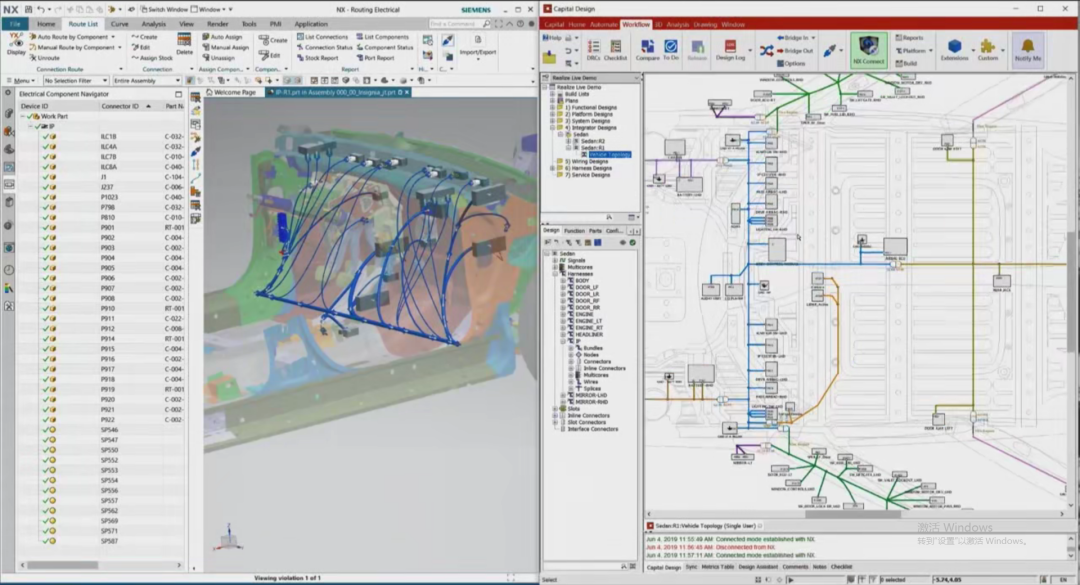Click horizontal scrollbar under topology diagram

(854, 514)
